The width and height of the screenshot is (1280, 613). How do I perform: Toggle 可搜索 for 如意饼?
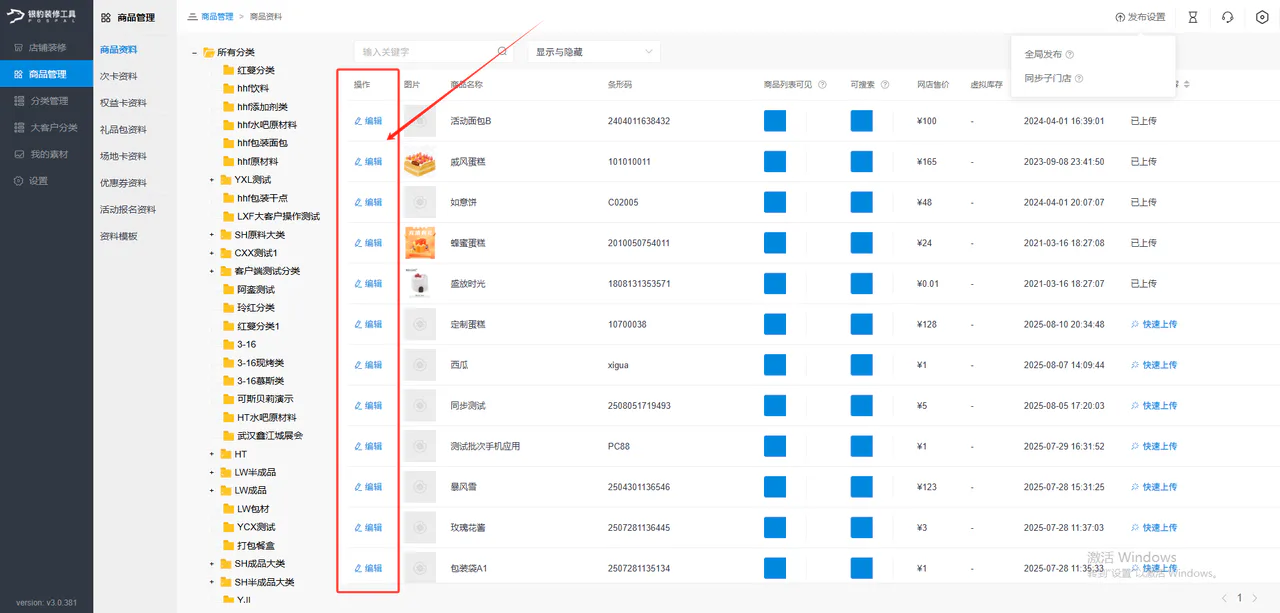[862, 202]
